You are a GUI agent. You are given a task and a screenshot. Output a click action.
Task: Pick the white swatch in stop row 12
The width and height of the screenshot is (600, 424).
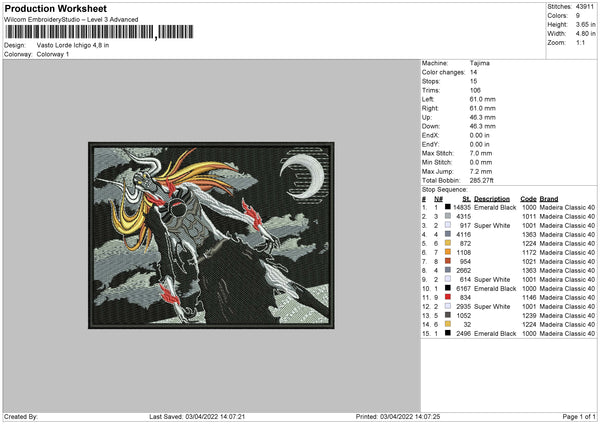448,306
